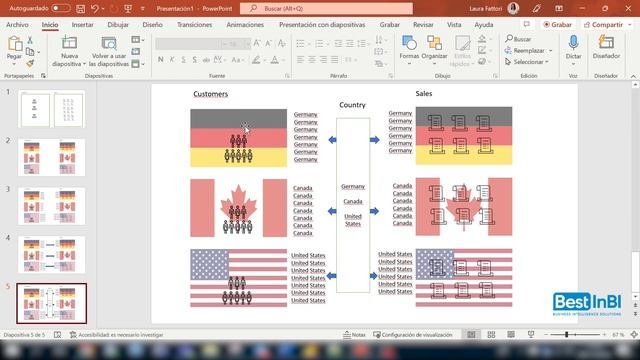The width and height of the screenshot is (640, 360).
Task: Start slideshow from status bar icon
Action: (531, 335)
